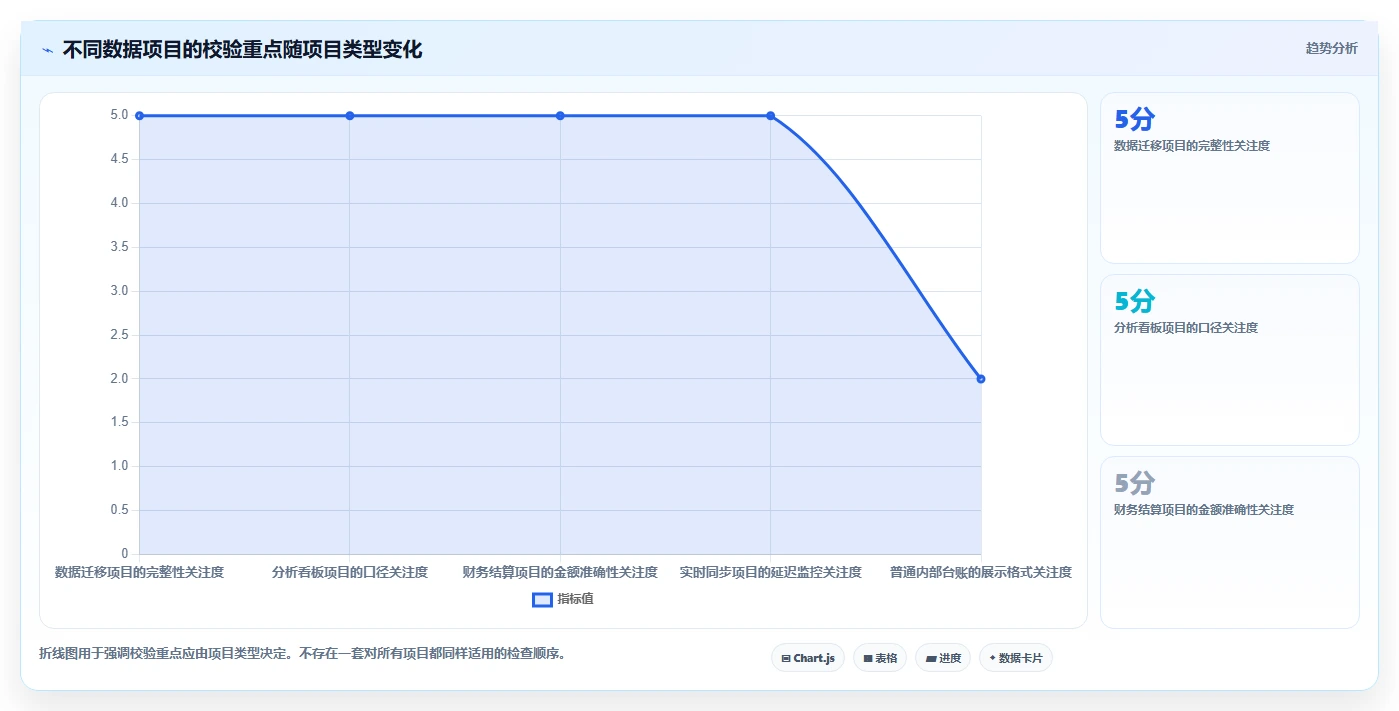The height and width of the screenshot is (711, 1399).
Task: Click the y-axis value 3.5
Action: pyautogui.click(x=120, y=247)
